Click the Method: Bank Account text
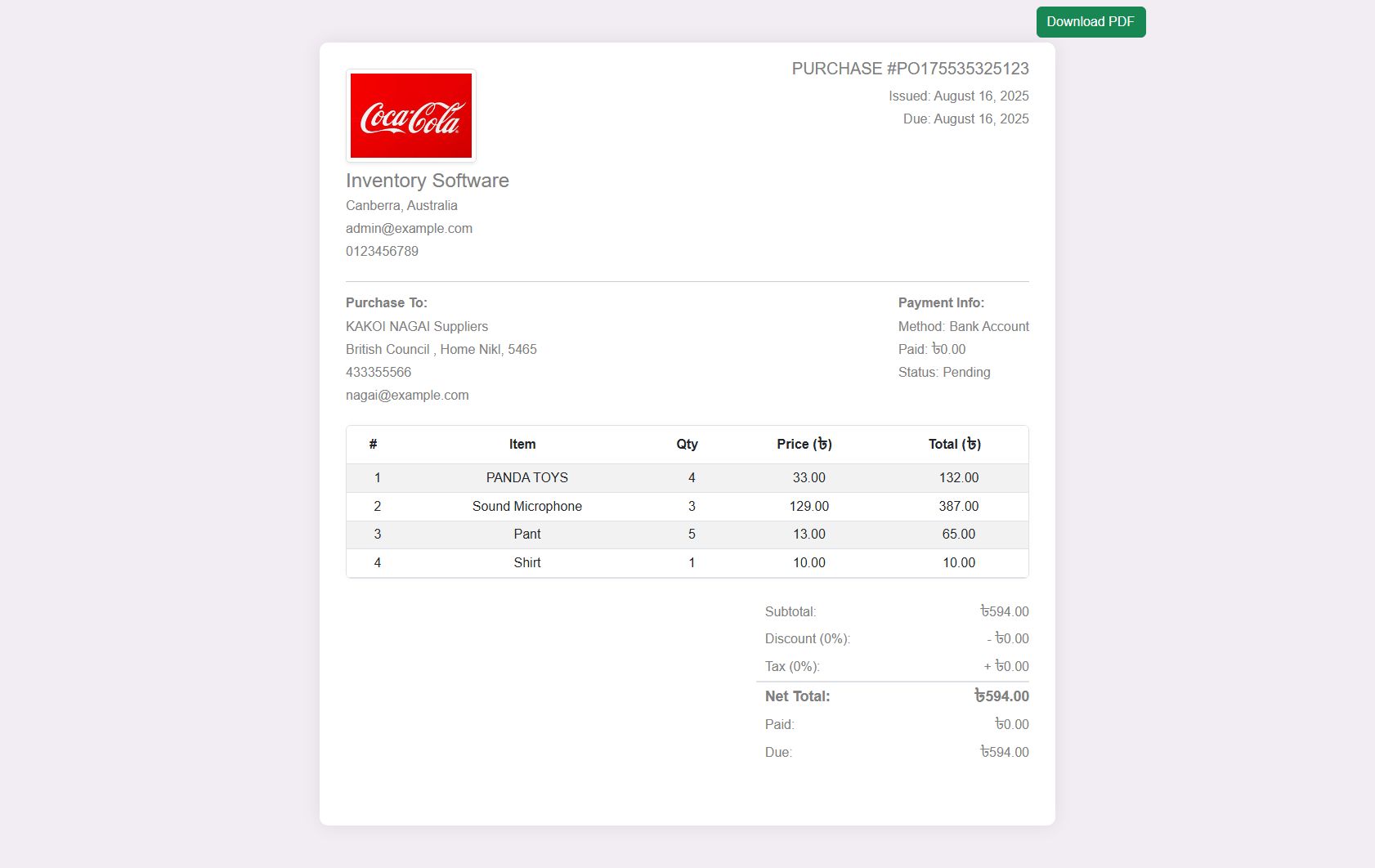The width and height of the screenshot is (1375, 868). coord(963,326)
